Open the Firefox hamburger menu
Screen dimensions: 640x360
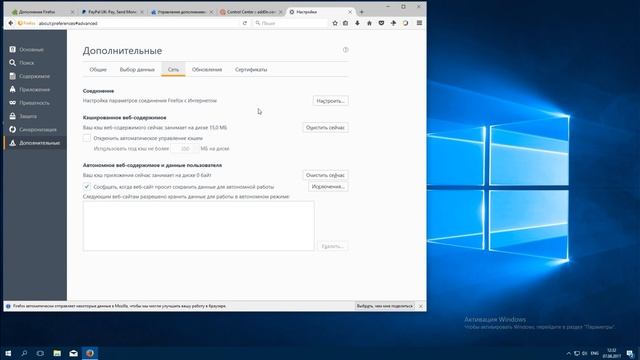click(x=419, y=23)
